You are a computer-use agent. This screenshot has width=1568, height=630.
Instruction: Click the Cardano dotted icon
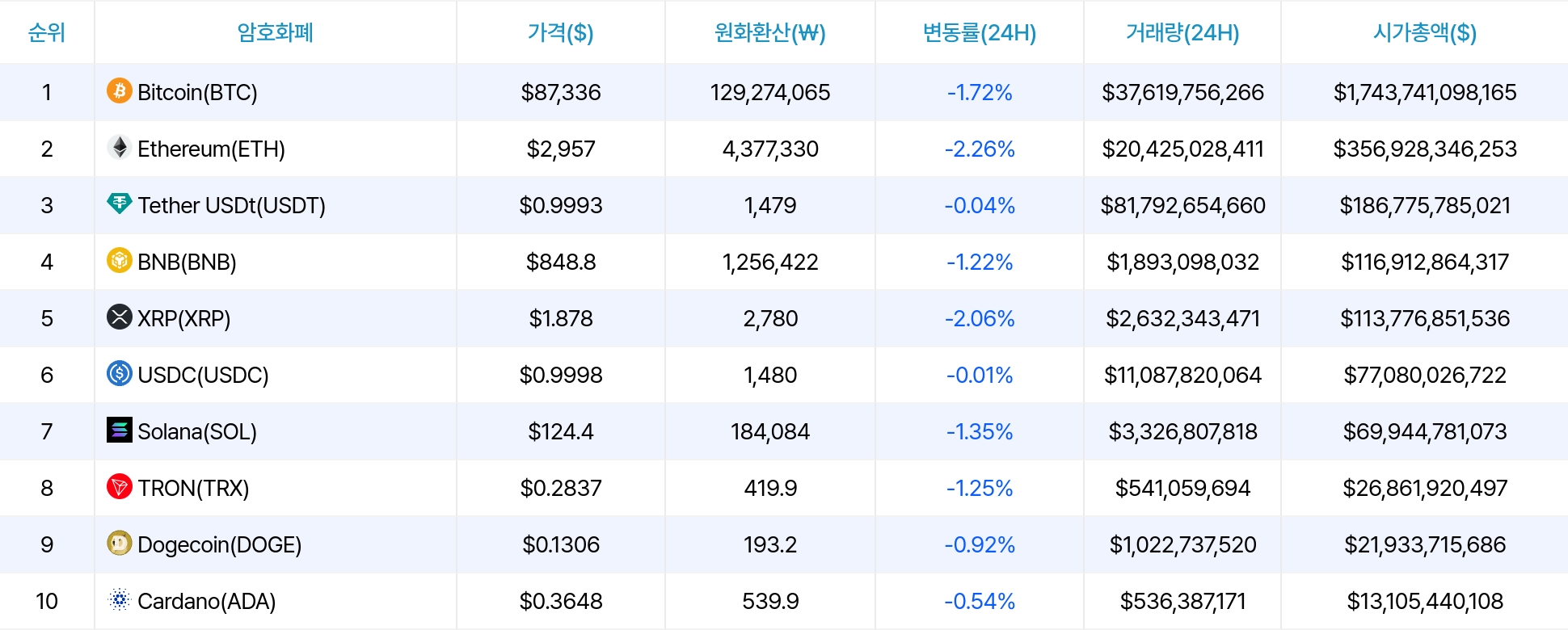(120, 599)
